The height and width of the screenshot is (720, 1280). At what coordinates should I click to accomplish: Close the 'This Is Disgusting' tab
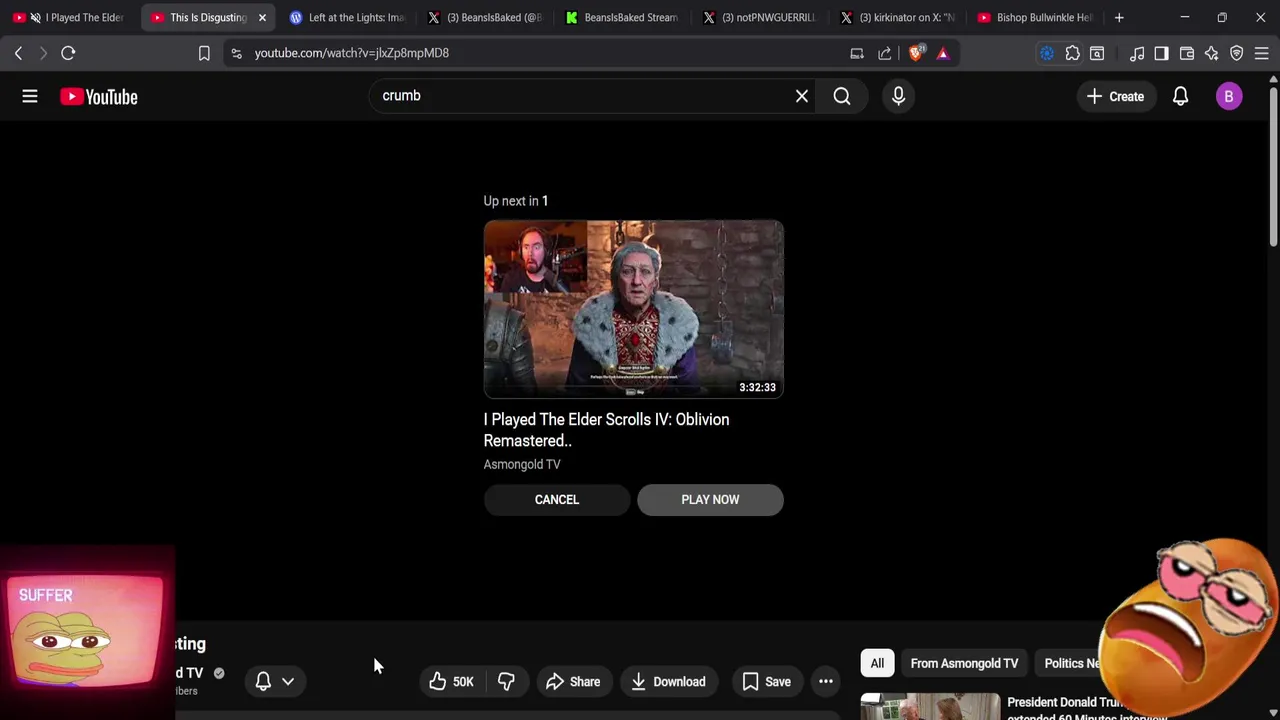tap(262, 17)
